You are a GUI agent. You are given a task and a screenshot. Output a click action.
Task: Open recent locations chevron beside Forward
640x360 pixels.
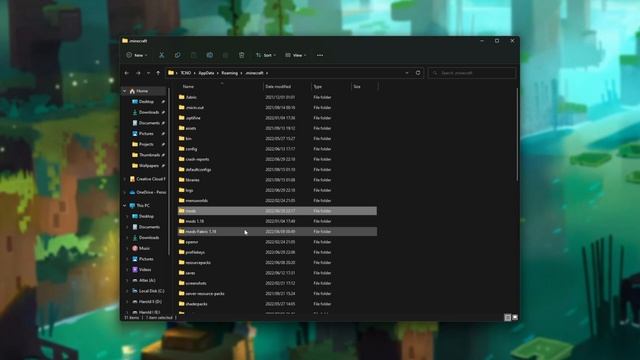[148, 73]
